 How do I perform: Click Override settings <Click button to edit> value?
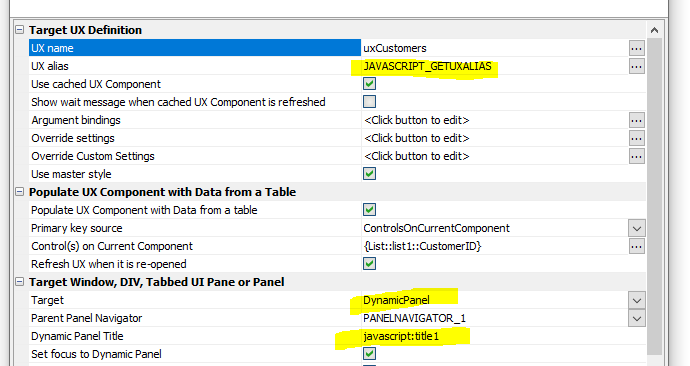pos(417,138)
